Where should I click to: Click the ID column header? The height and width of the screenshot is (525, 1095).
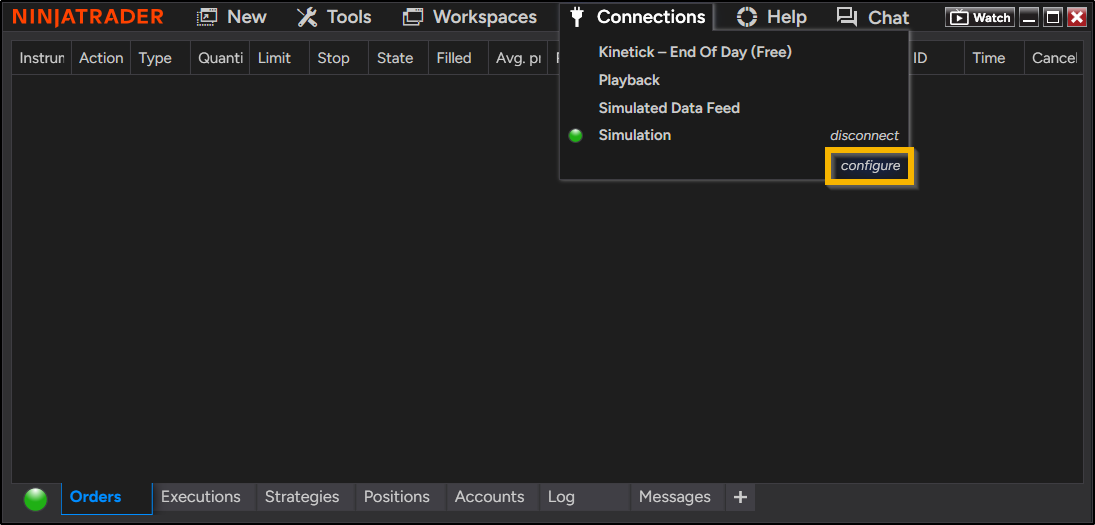936,58
